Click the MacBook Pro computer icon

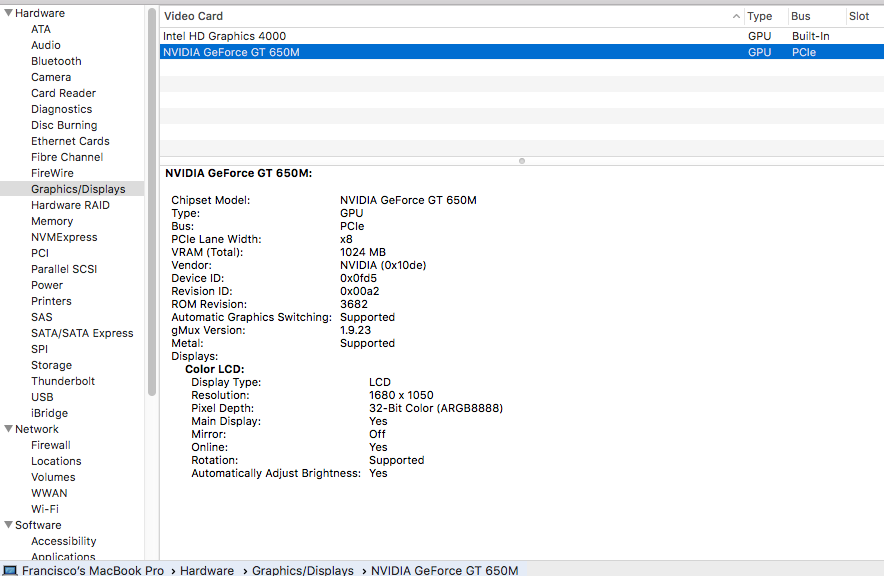pyautogui.click(x=10, y=570)
